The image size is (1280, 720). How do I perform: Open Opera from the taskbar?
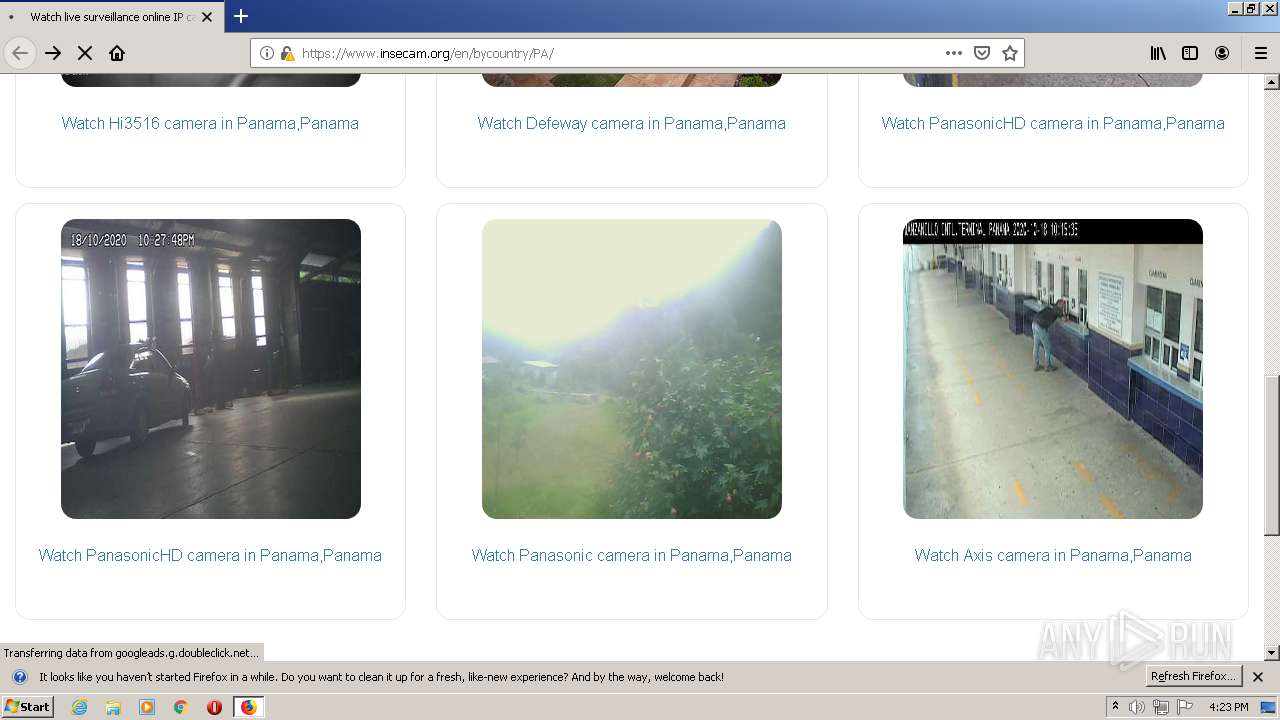pos(214,707)
